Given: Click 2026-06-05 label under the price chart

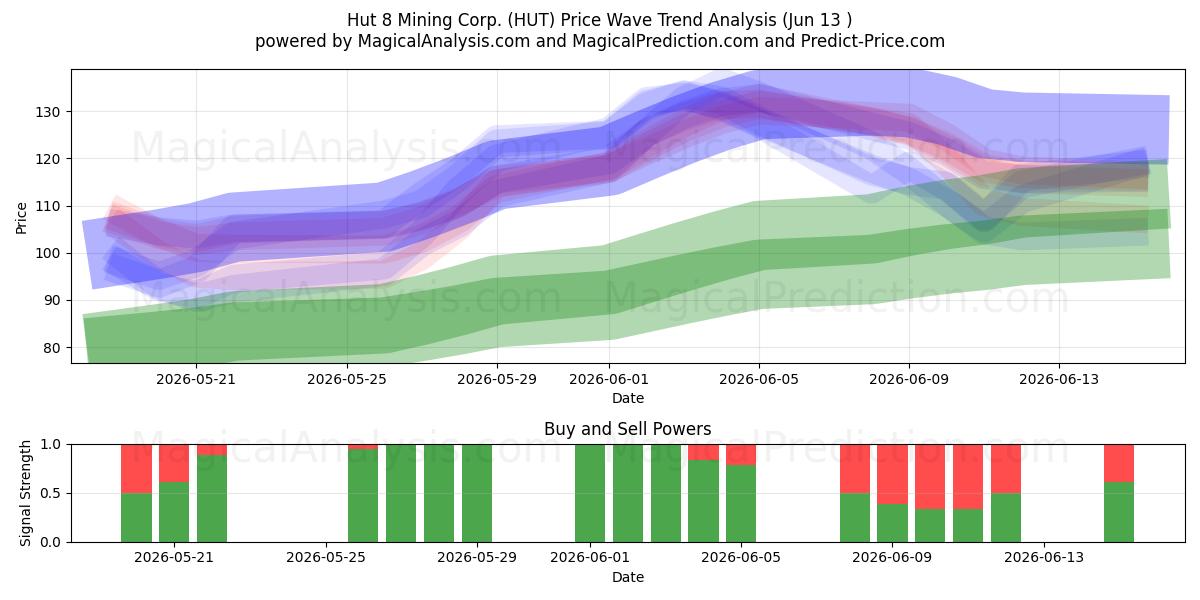Looking at the screenshot, I should [759, 379].
